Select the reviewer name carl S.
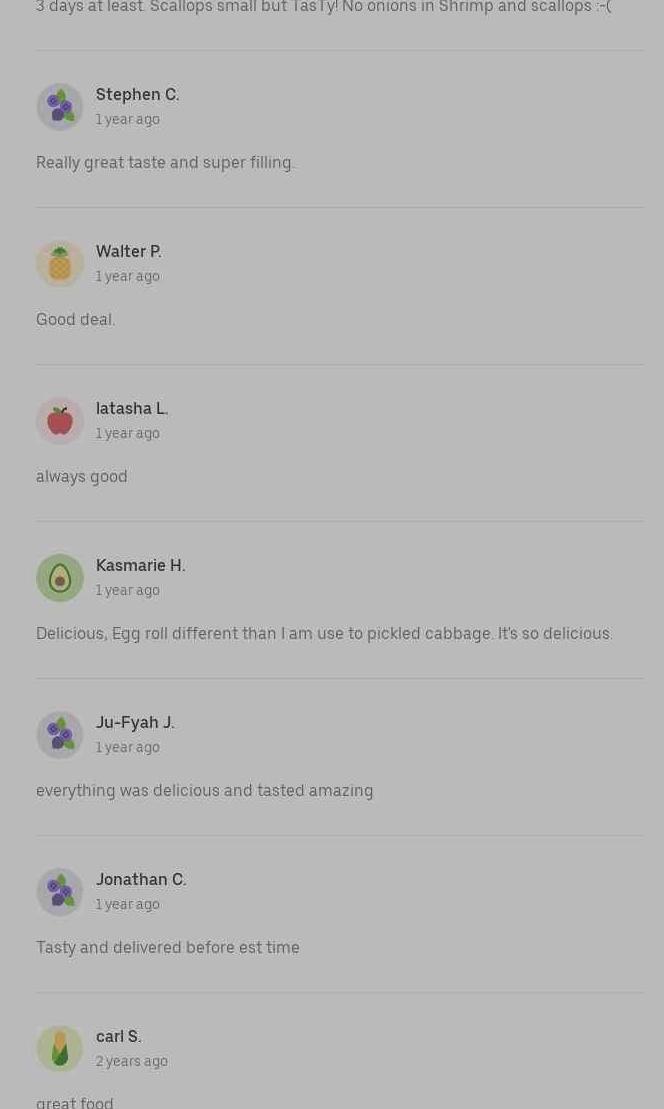 pyautogui.click(x=118, y=1036)
